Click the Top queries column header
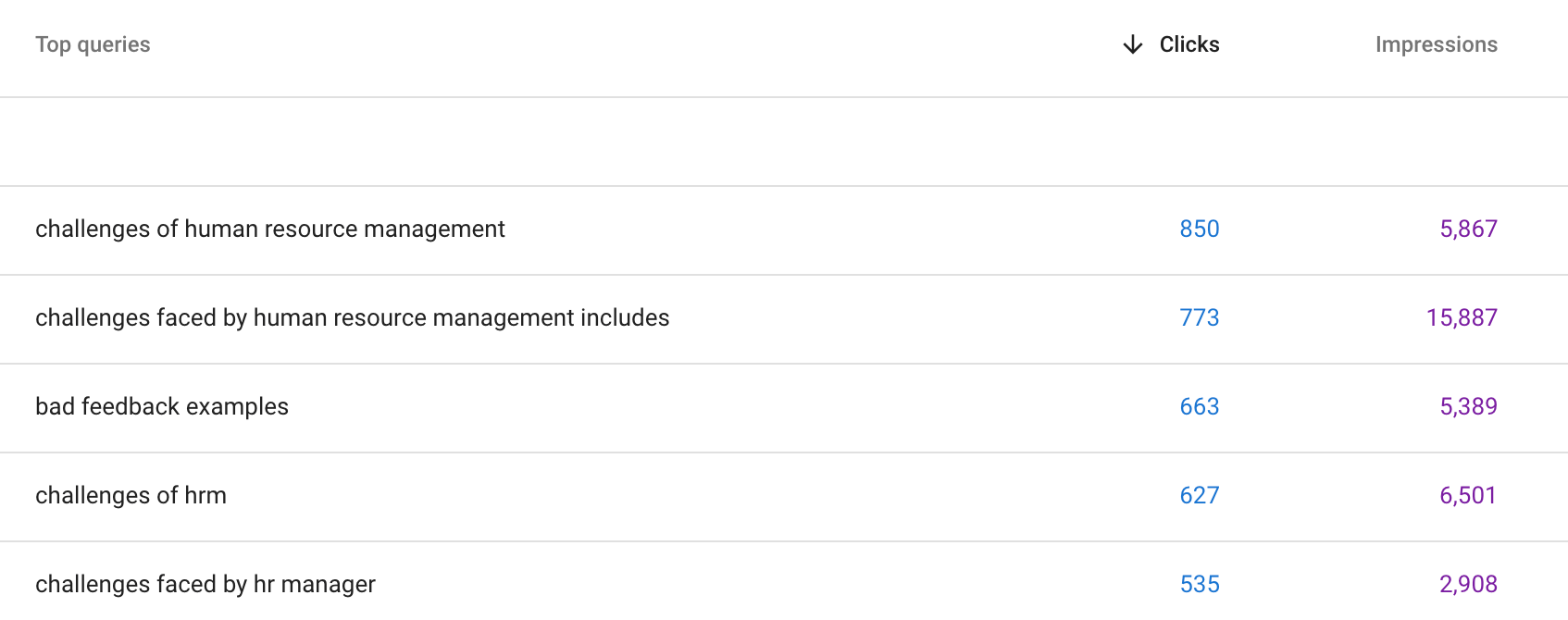The width and height of the screenshot is (1568, 620). point(93,44)
